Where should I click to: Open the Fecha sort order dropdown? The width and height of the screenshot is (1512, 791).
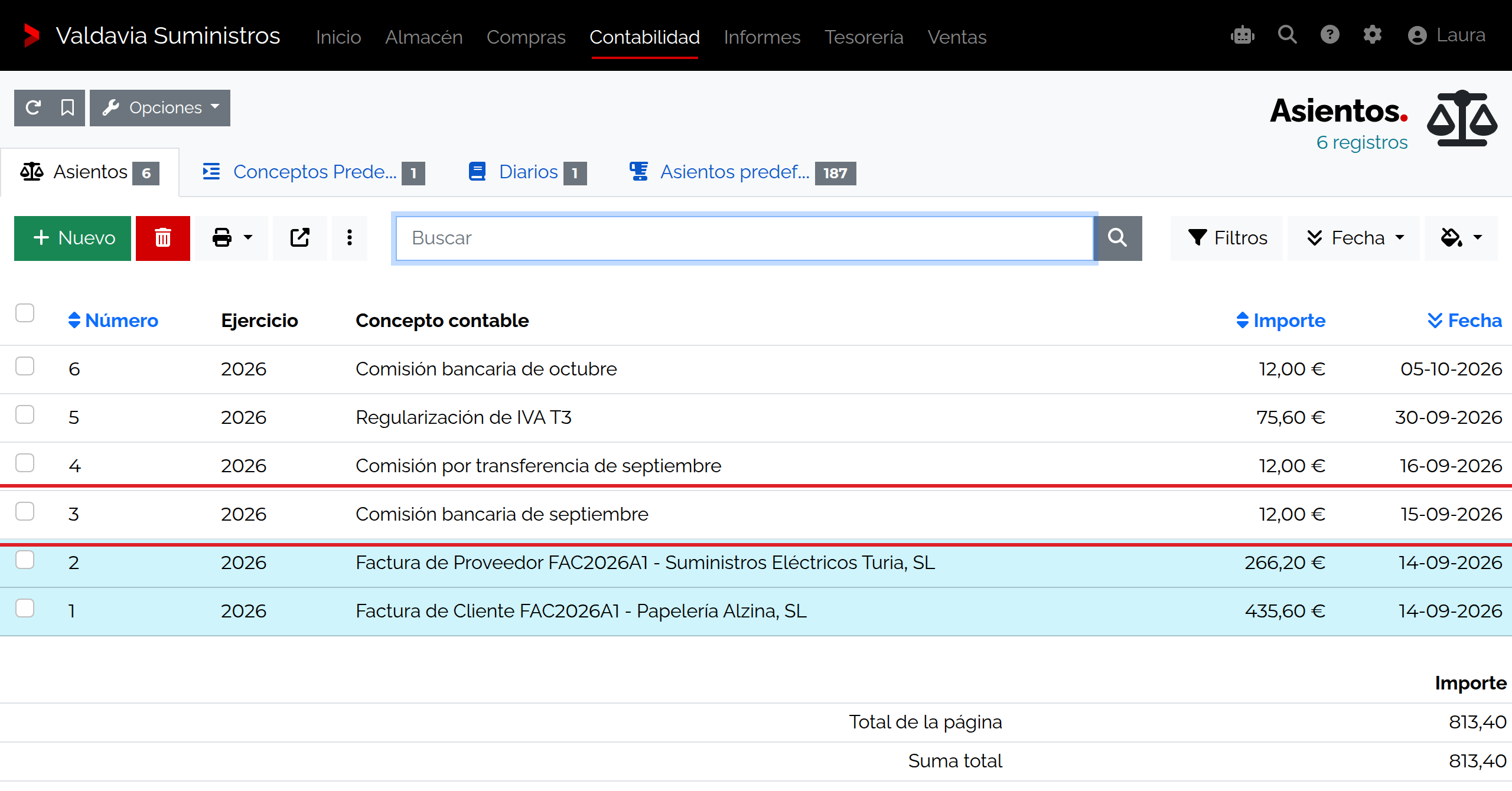(x=1354, y=238)
